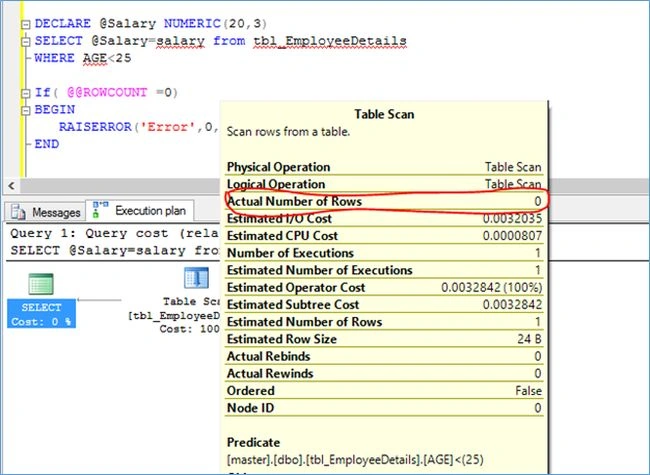650x475 pixels.
Task: Click the Query 1 cost header text
Action: point(114,233)
